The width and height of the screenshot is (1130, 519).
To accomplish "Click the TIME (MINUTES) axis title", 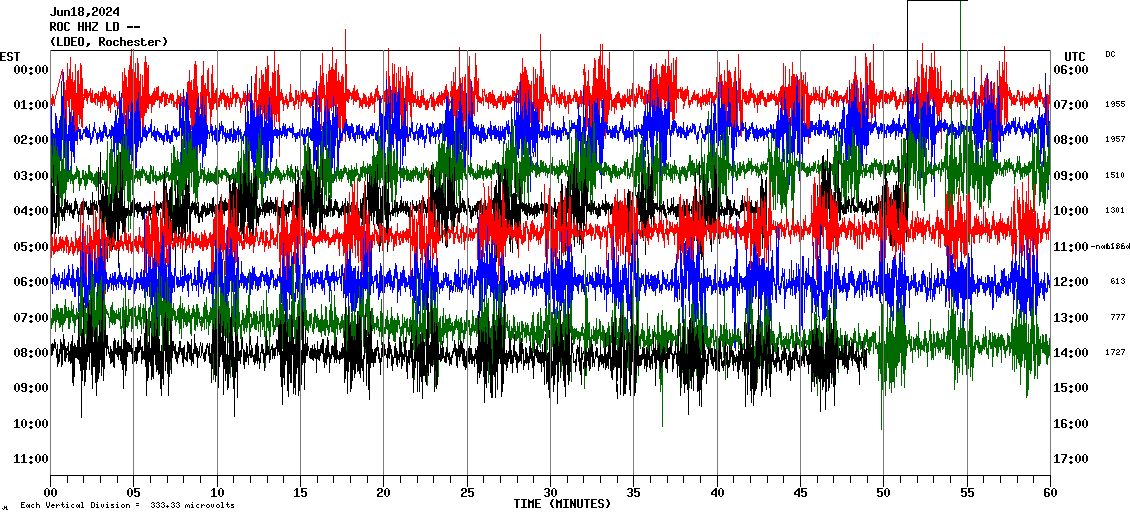I will 562,504.
